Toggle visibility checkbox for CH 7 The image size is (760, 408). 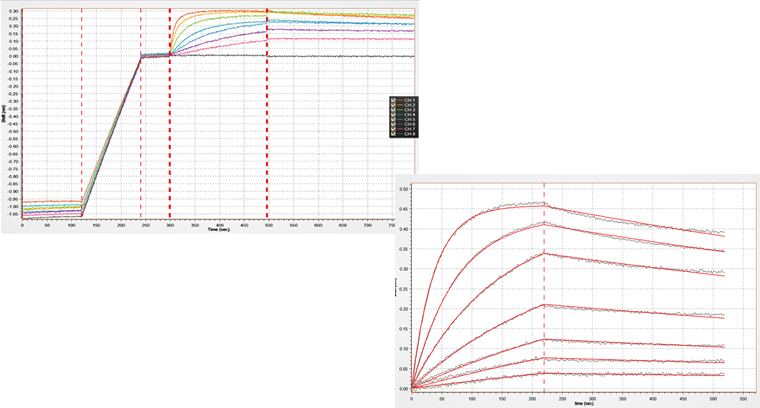pos(393,131)
